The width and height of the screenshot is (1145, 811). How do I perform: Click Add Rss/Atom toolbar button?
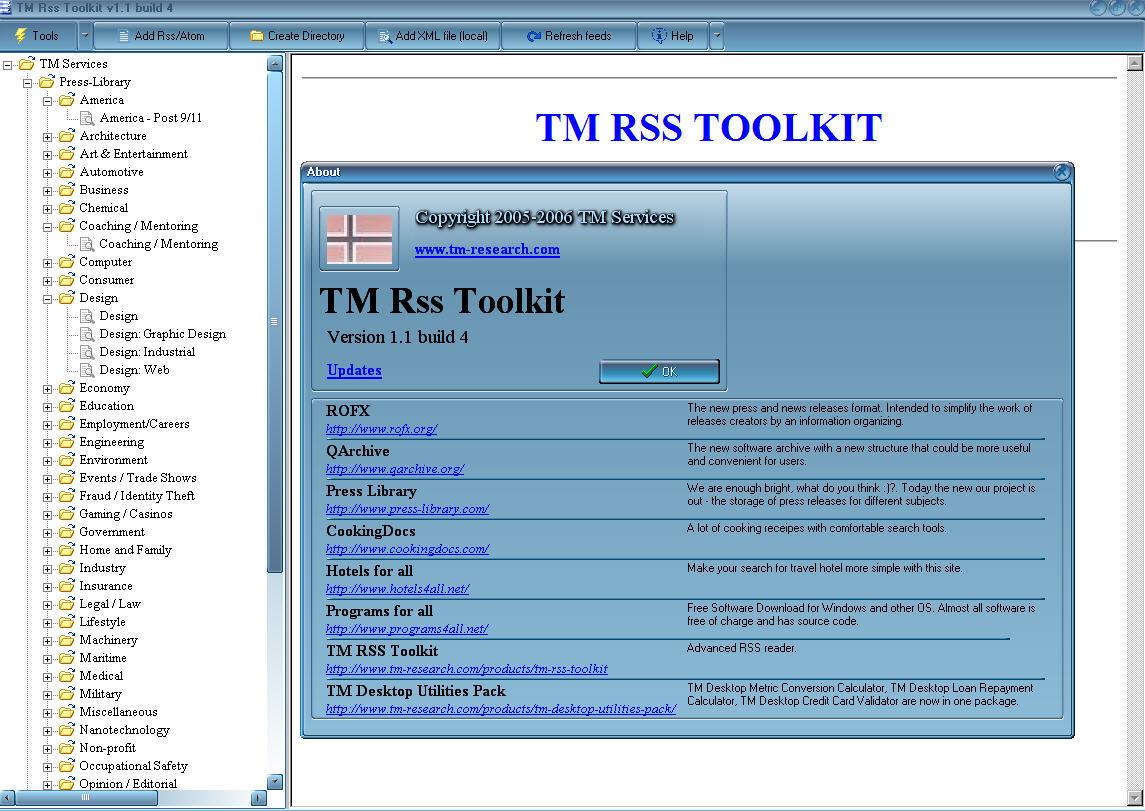[161, 36]
